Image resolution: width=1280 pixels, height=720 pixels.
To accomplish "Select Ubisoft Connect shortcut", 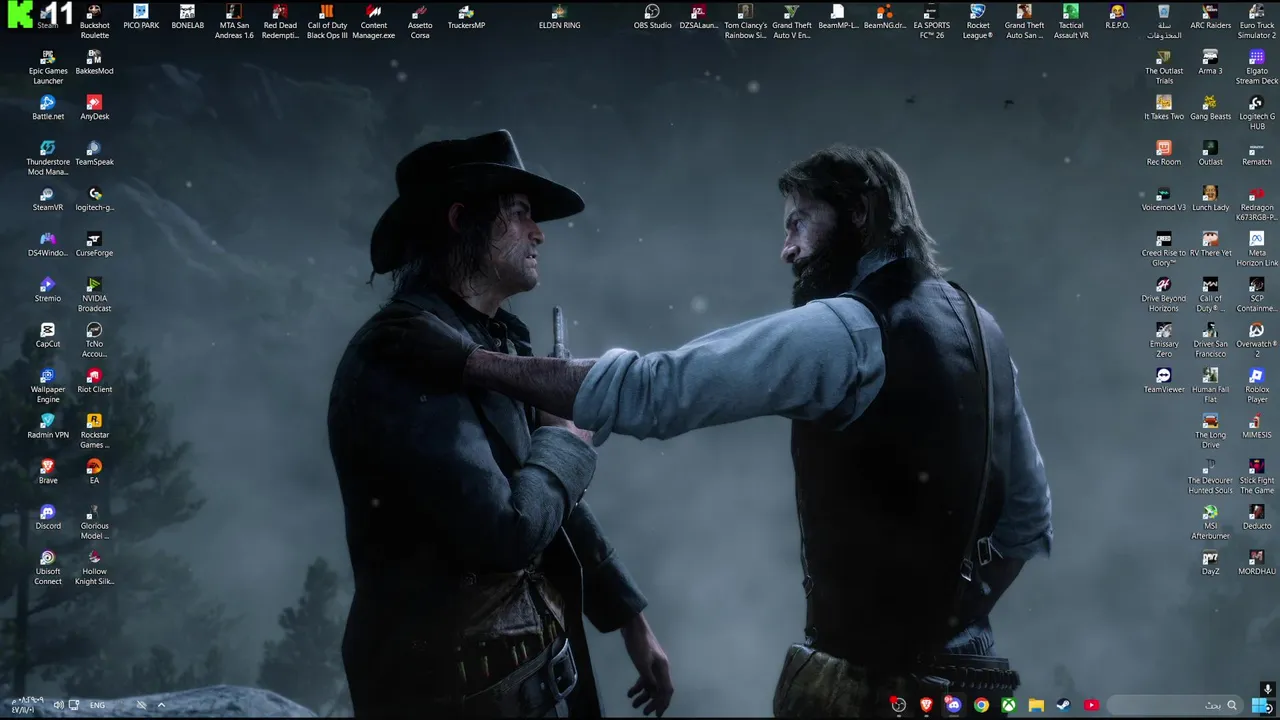I will 47,566.
